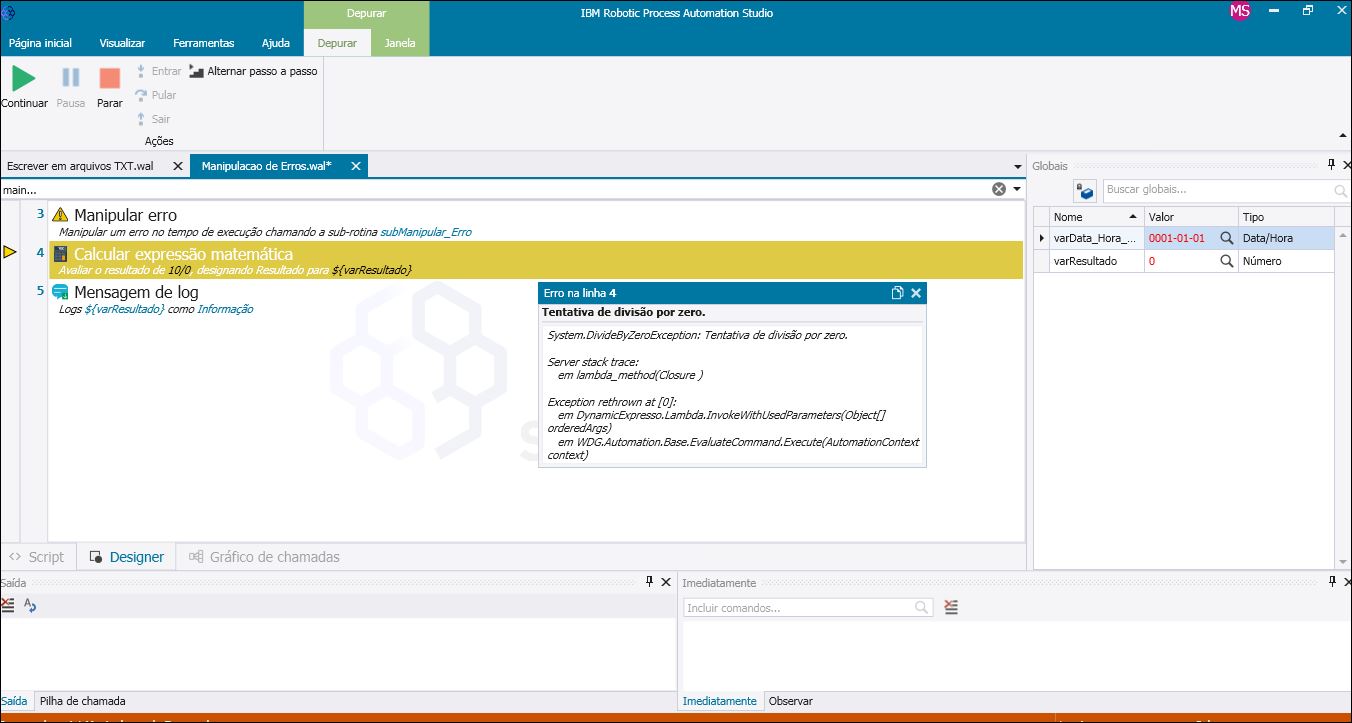Screen dimensions: 1352x723
Task: Clear the Saída output log
Action: pyautogui.click(x=8, y=605)
